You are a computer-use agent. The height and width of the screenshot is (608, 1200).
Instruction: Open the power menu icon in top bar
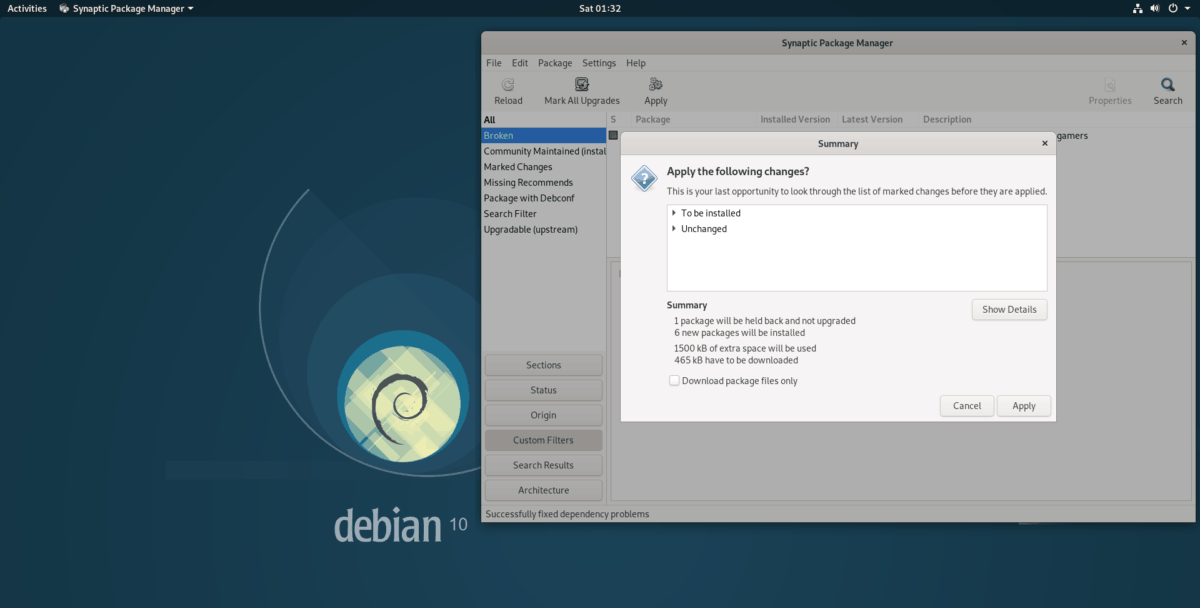(1172, 8)
